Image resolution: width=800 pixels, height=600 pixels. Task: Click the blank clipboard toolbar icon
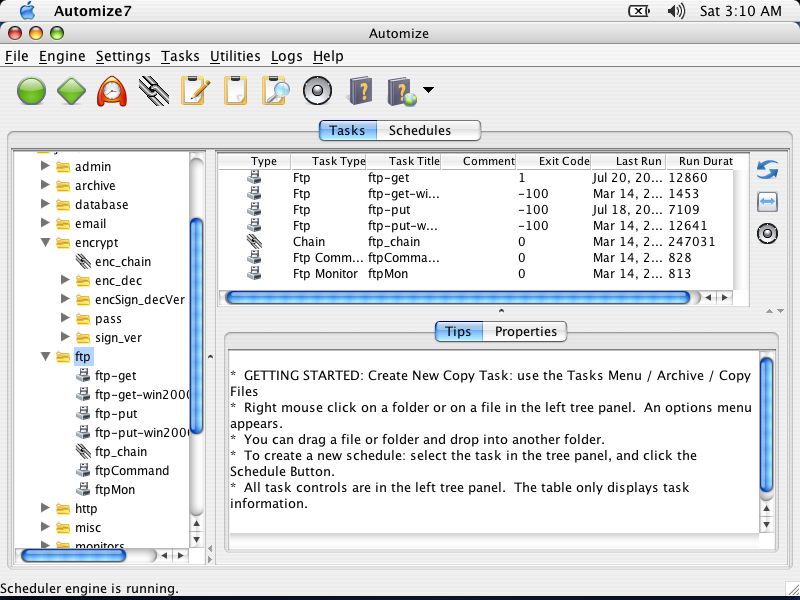(x=236, y=90)
